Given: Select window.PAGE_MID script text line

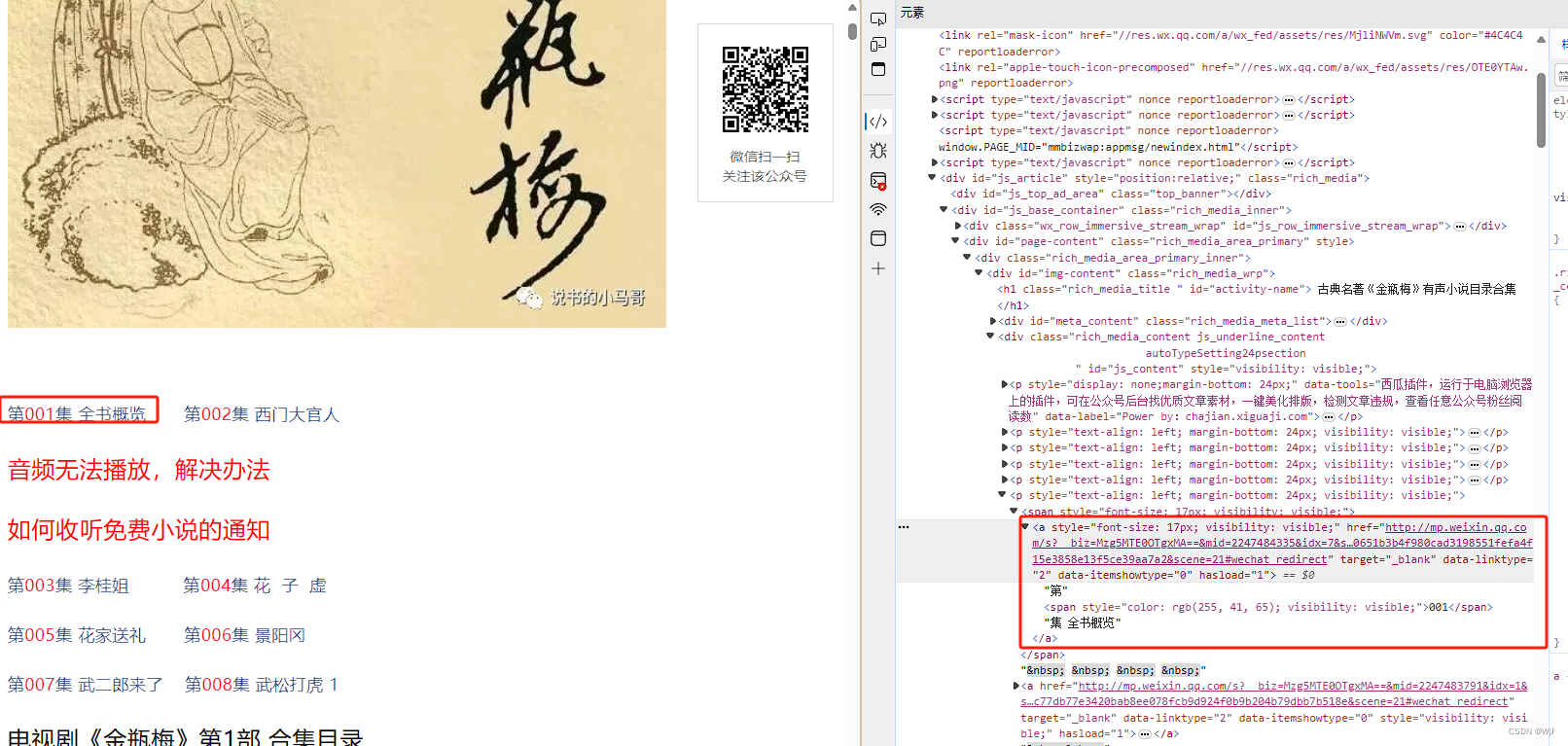Looking at the screenshot, I should tap(1118, 148).
